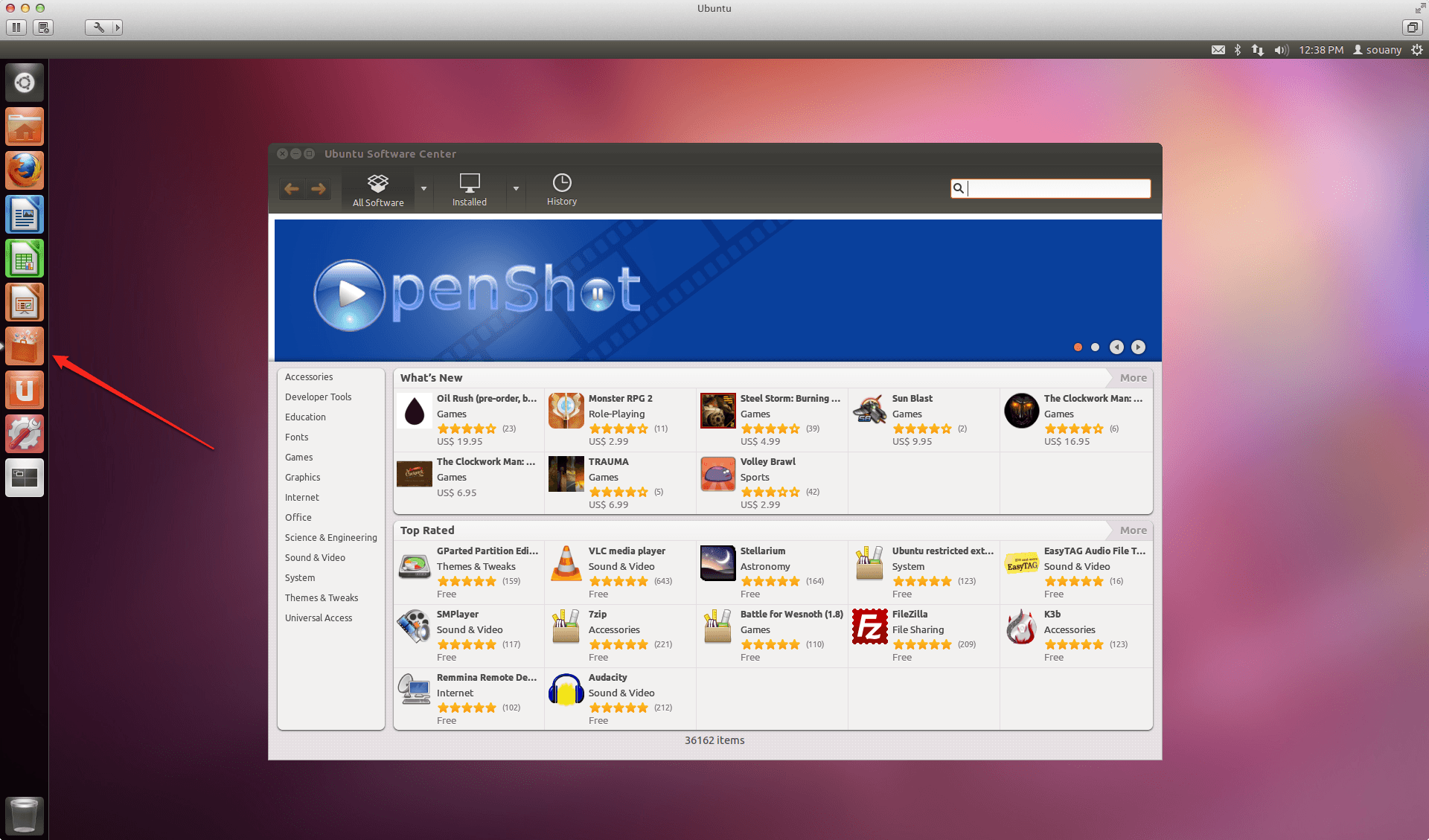Open TRAUMA game icon
This screenshot has height=840, width=1429.
click(x=566, y=474)
